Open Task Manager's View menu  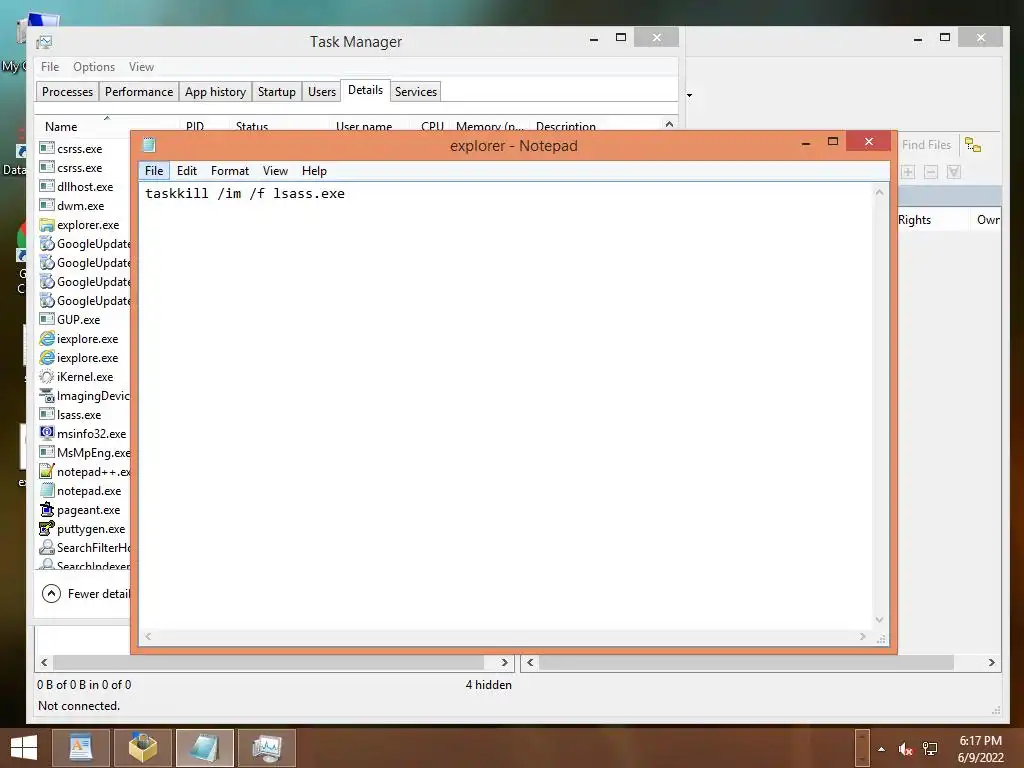(141, 67)
